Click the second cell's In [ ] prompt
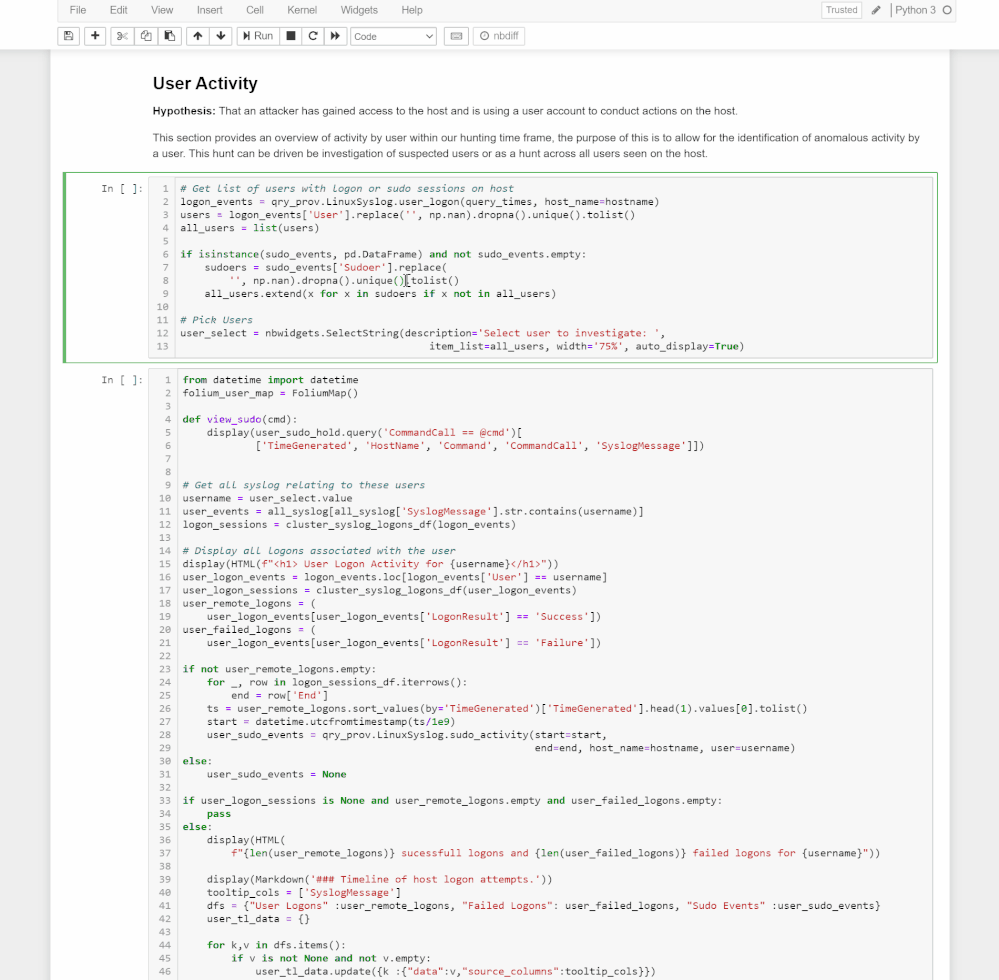 [122, 380]
